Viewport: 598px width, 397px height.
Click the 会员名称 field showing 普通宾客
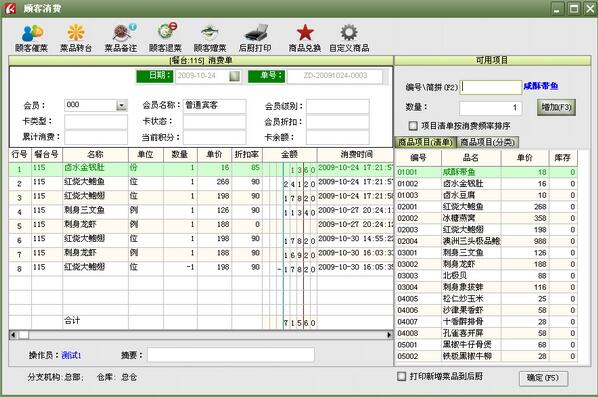[214, 106]
